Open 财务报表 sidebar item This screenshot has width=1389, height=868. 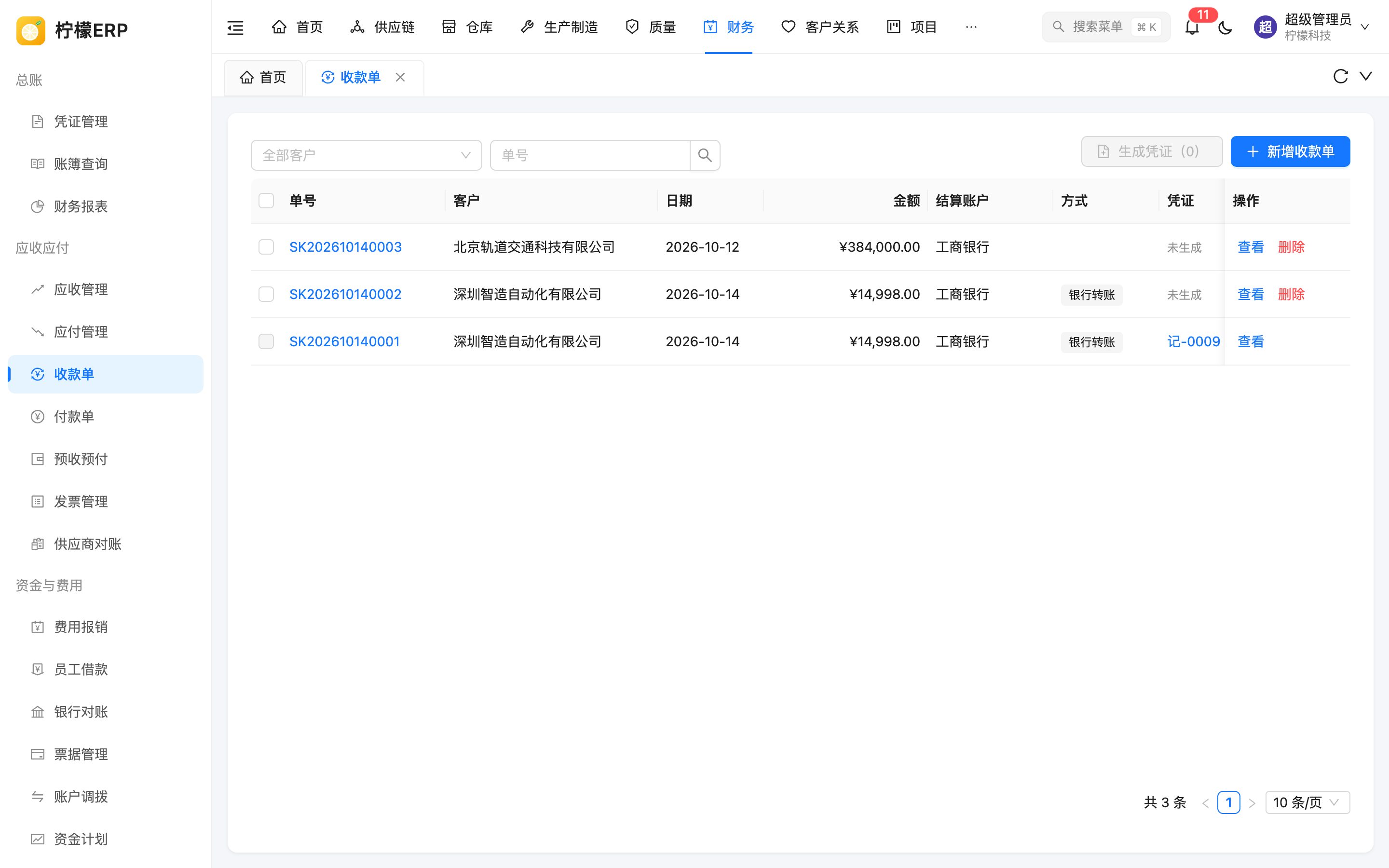tap(106, 207)
